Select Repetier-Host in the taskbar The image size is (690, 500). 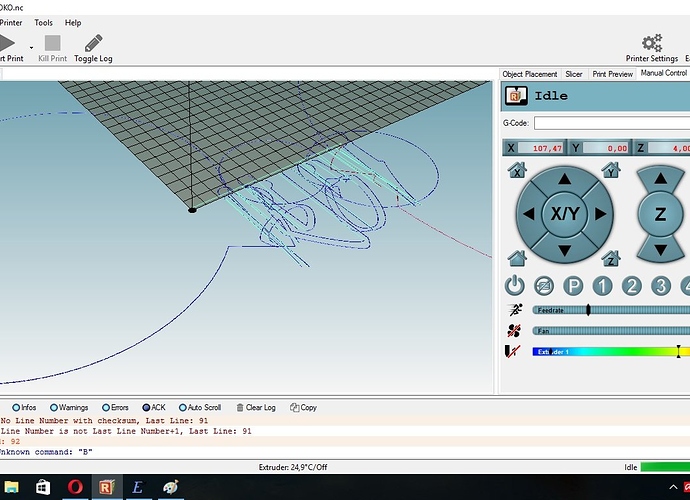pyautogui.click(x=106, y=487)
